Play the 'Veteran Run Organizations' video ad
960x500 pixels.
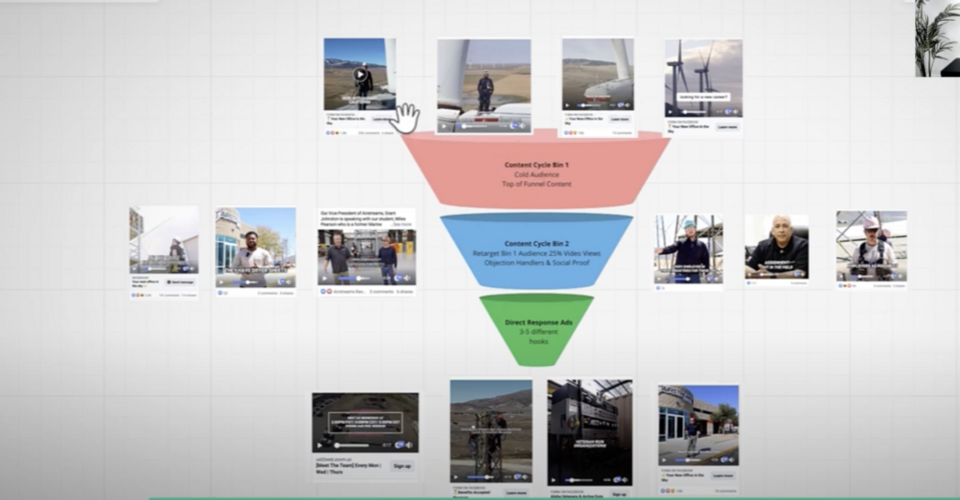click(x=553, y=480)
